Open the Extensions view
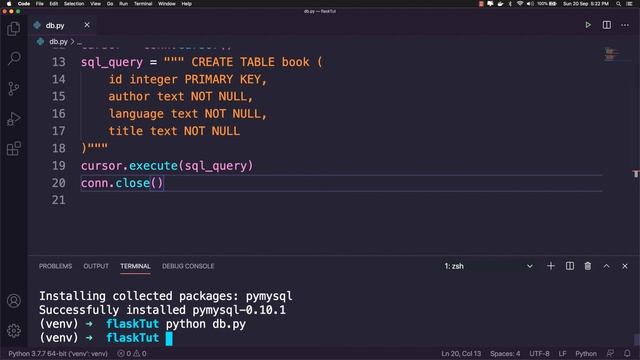 click(14, 149)
